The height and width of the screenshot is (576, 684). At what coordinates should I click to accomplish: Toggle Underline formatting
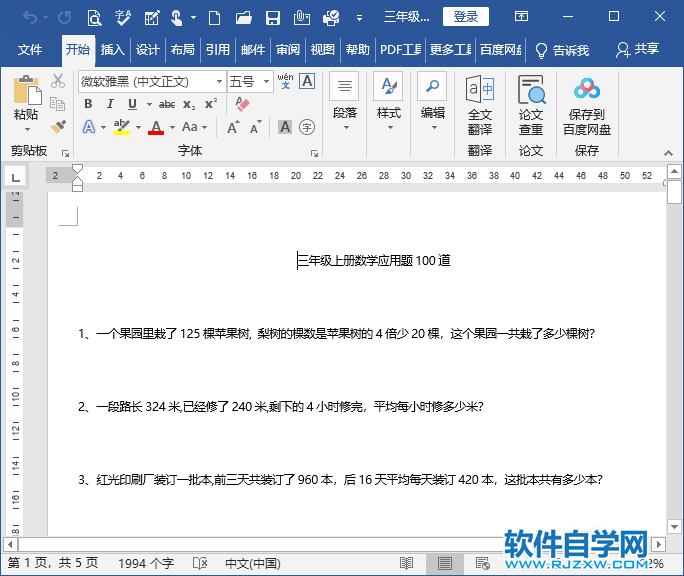(132, 104)
